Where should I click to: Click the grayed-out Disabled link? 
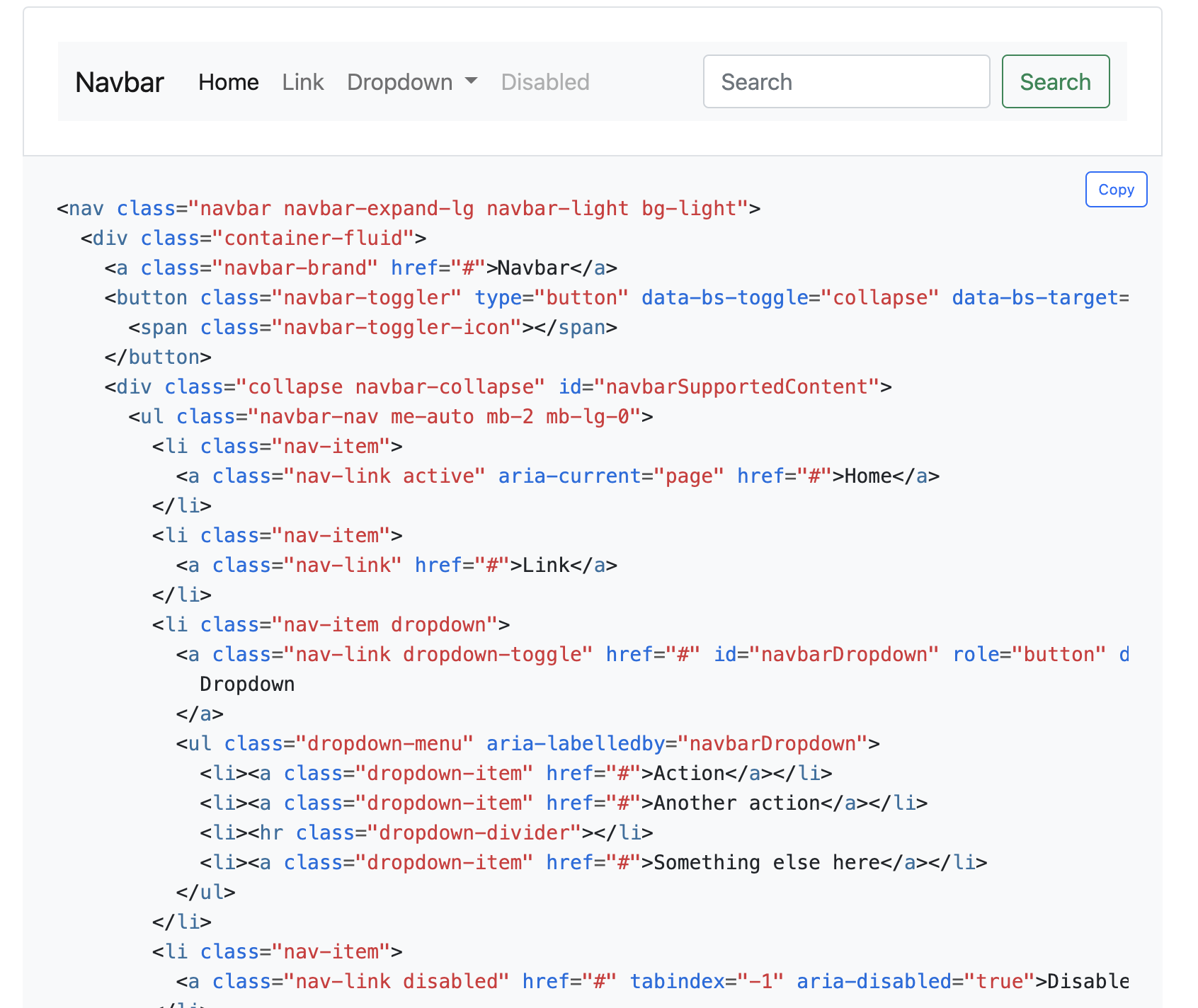click(544, 81)
